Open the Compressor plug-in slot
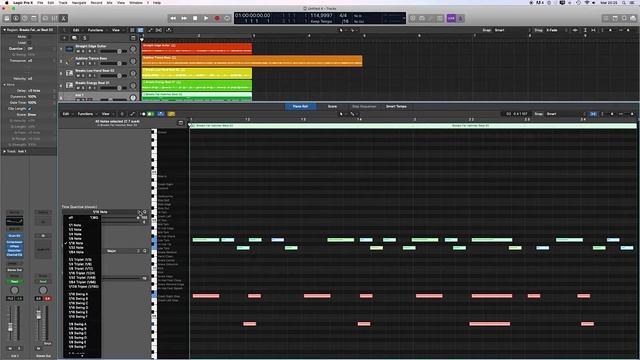The width and height of the screenshot is (640, 360). tap(14, 242)
